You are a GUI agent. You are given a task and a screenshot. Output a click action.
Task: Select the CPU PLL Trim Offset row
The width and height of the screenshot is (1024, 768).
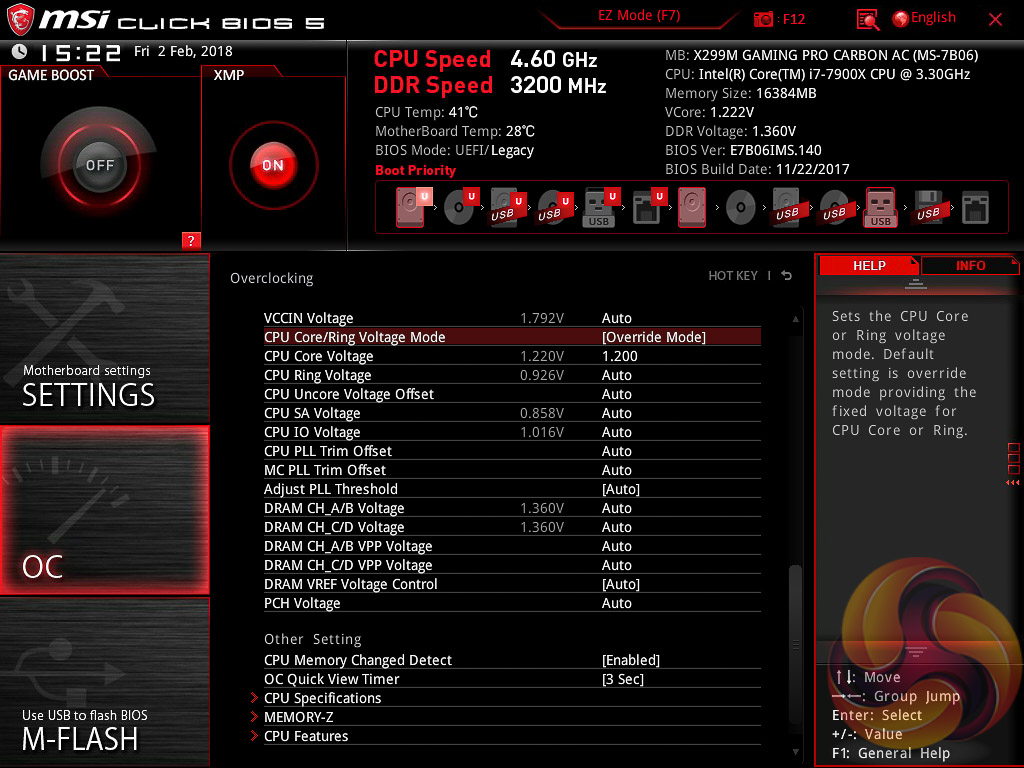(x=512, y=451)
